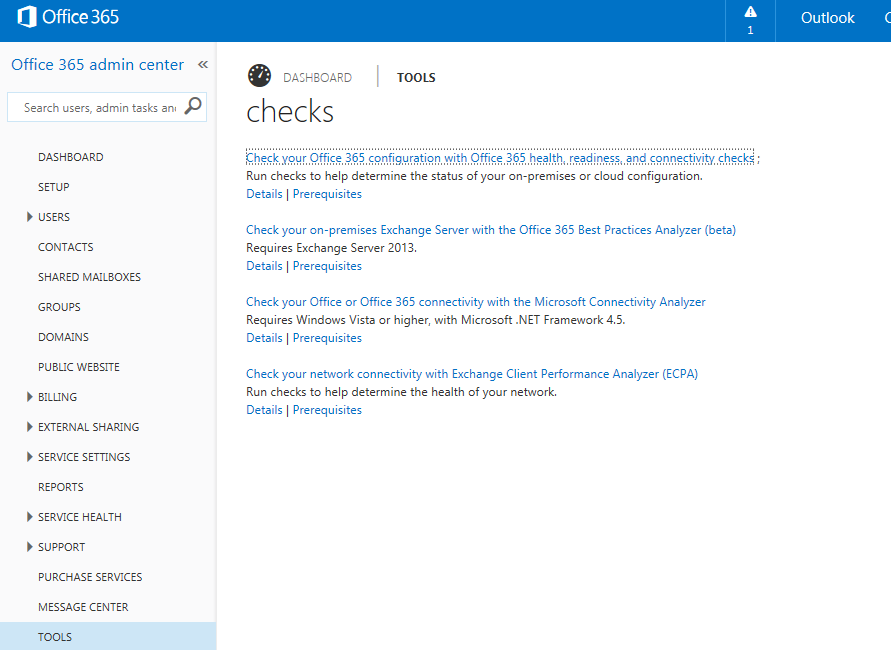Open SETUP in the left navigation
The height and width of the screenshot is (650, 891).
(53, 188)
